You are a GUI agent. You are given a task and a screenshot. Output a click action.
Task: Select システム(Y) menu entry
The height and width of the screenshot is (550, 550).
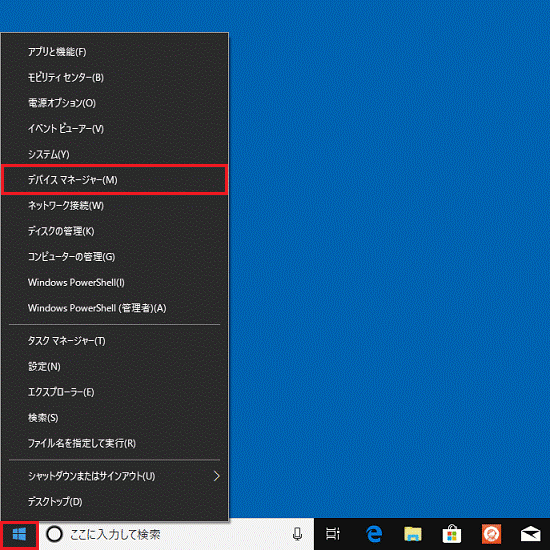115,155
